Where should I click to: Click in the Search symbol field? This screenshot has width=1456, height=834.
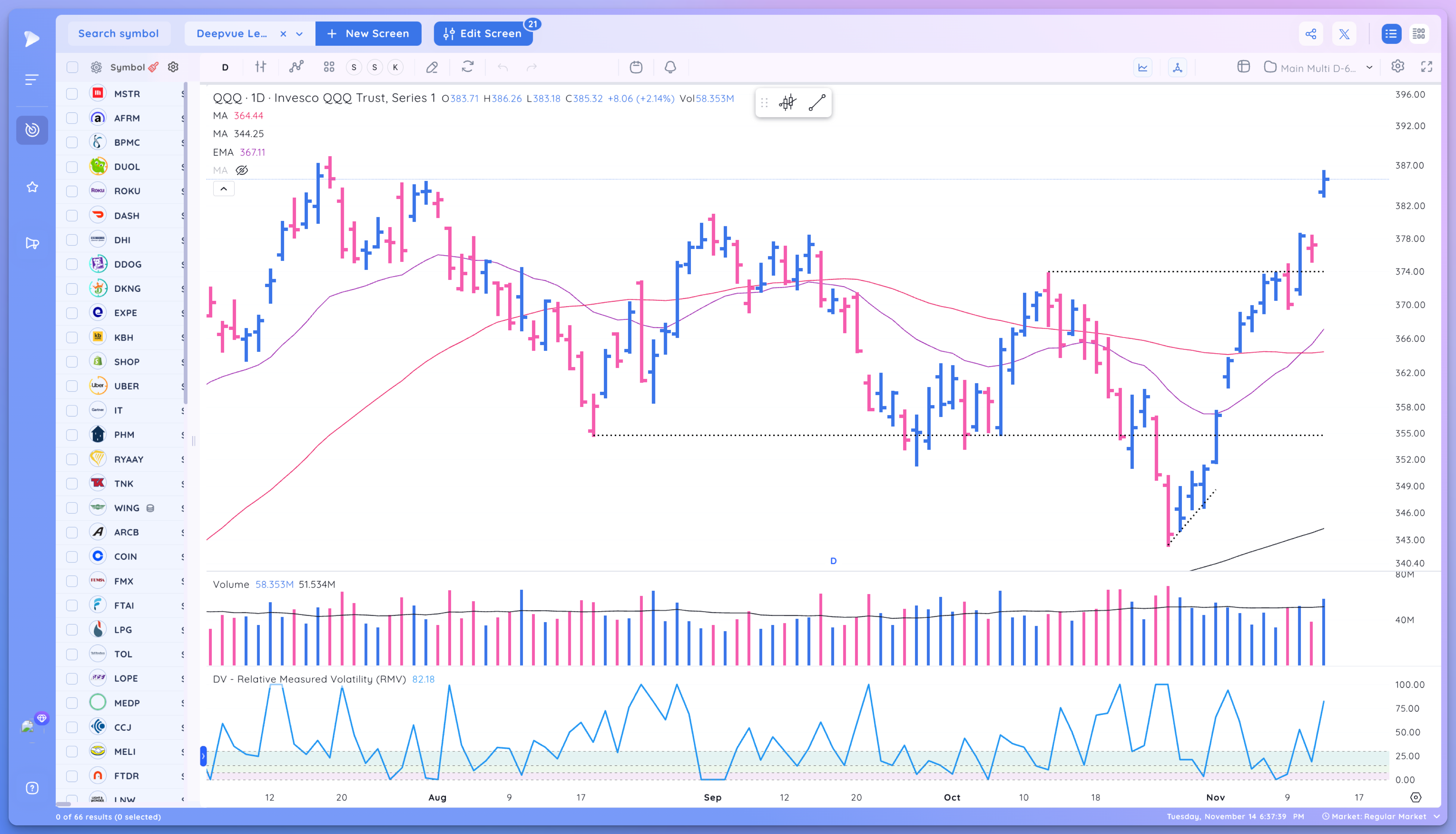coord(119,34)
